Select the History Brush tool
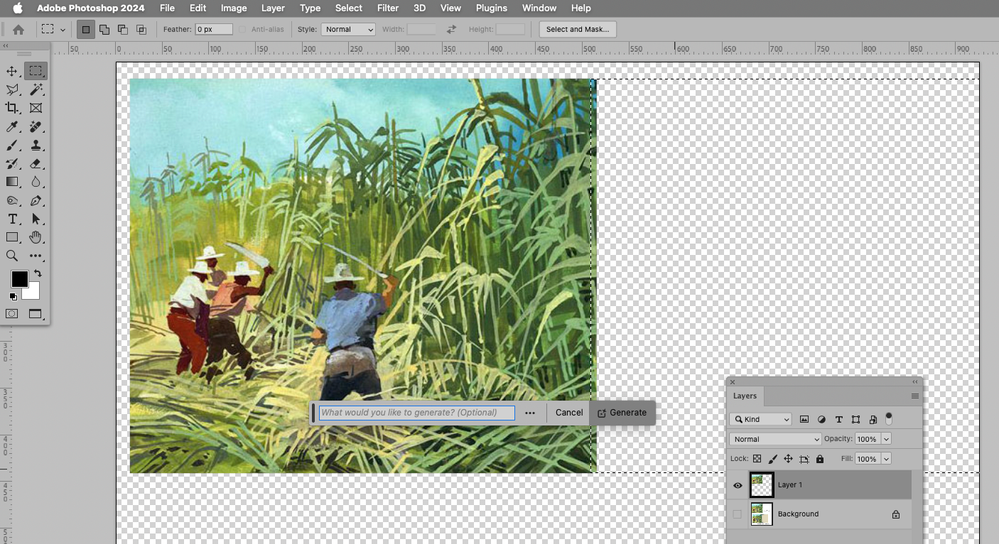Viewport: 999px width, 544px height. [12, 164]
